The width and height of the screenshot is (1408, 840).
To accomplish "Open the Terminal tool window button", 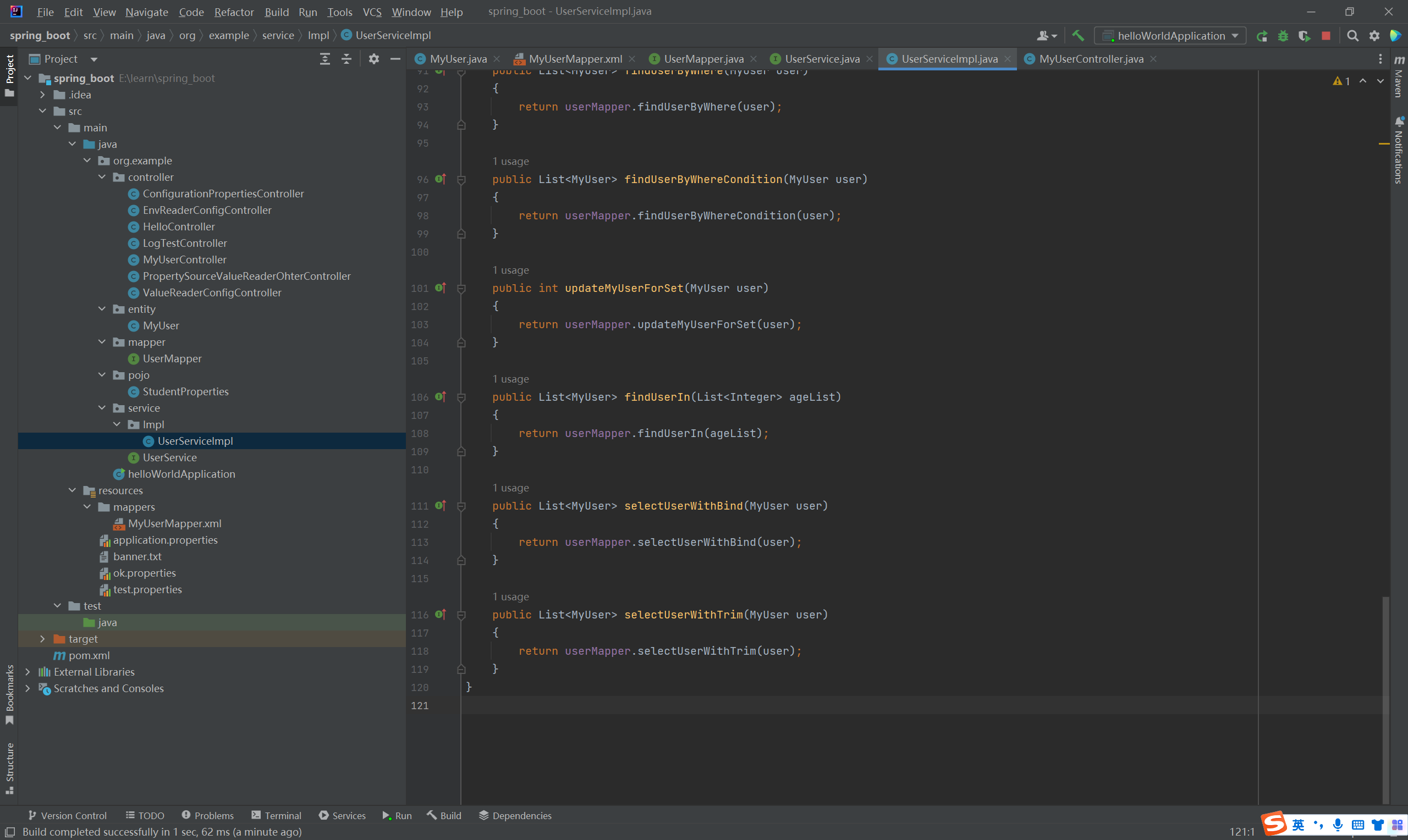I will (276, 815).
